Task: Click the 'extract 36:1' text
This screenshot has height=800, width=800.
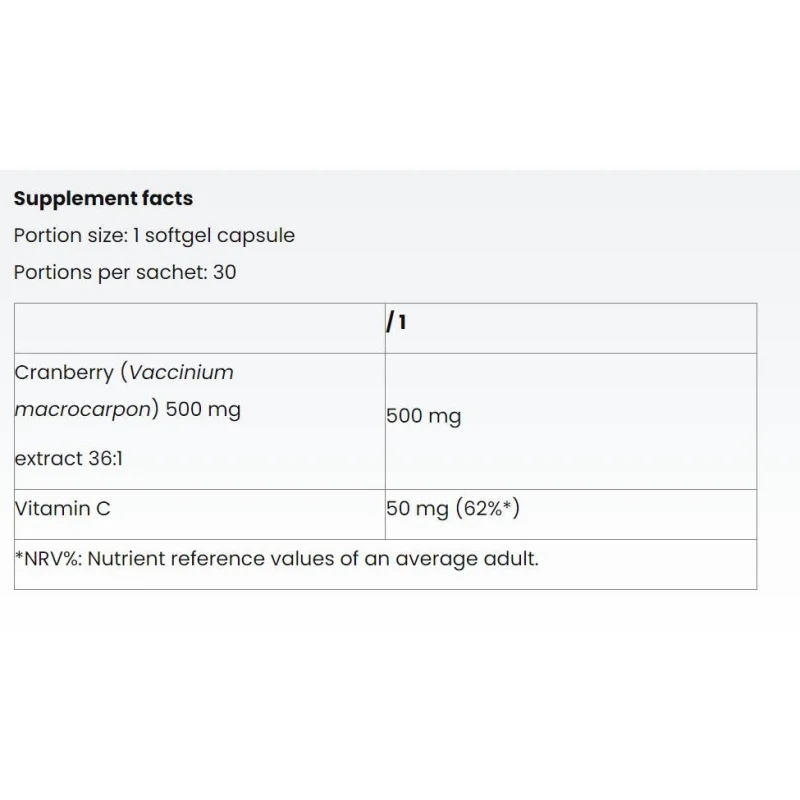Action: pos(69,458)
